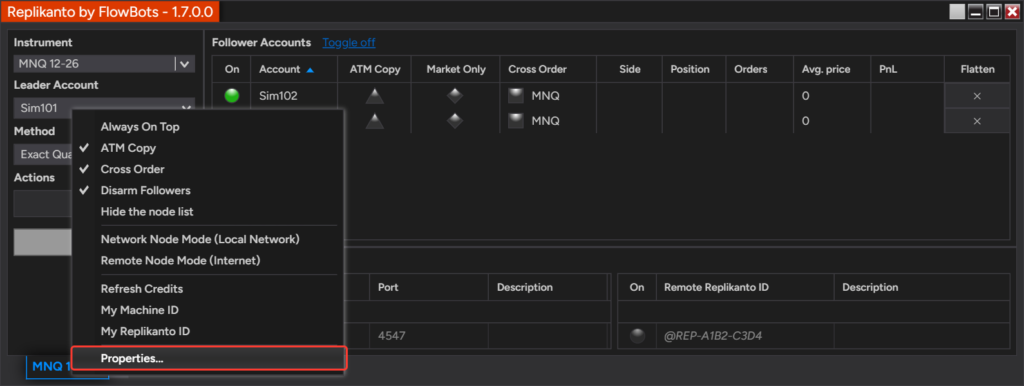The image size is (1024, 386).
Task: Uncheck ATM Copy in the context menu
Action: (x=208, y=148)
